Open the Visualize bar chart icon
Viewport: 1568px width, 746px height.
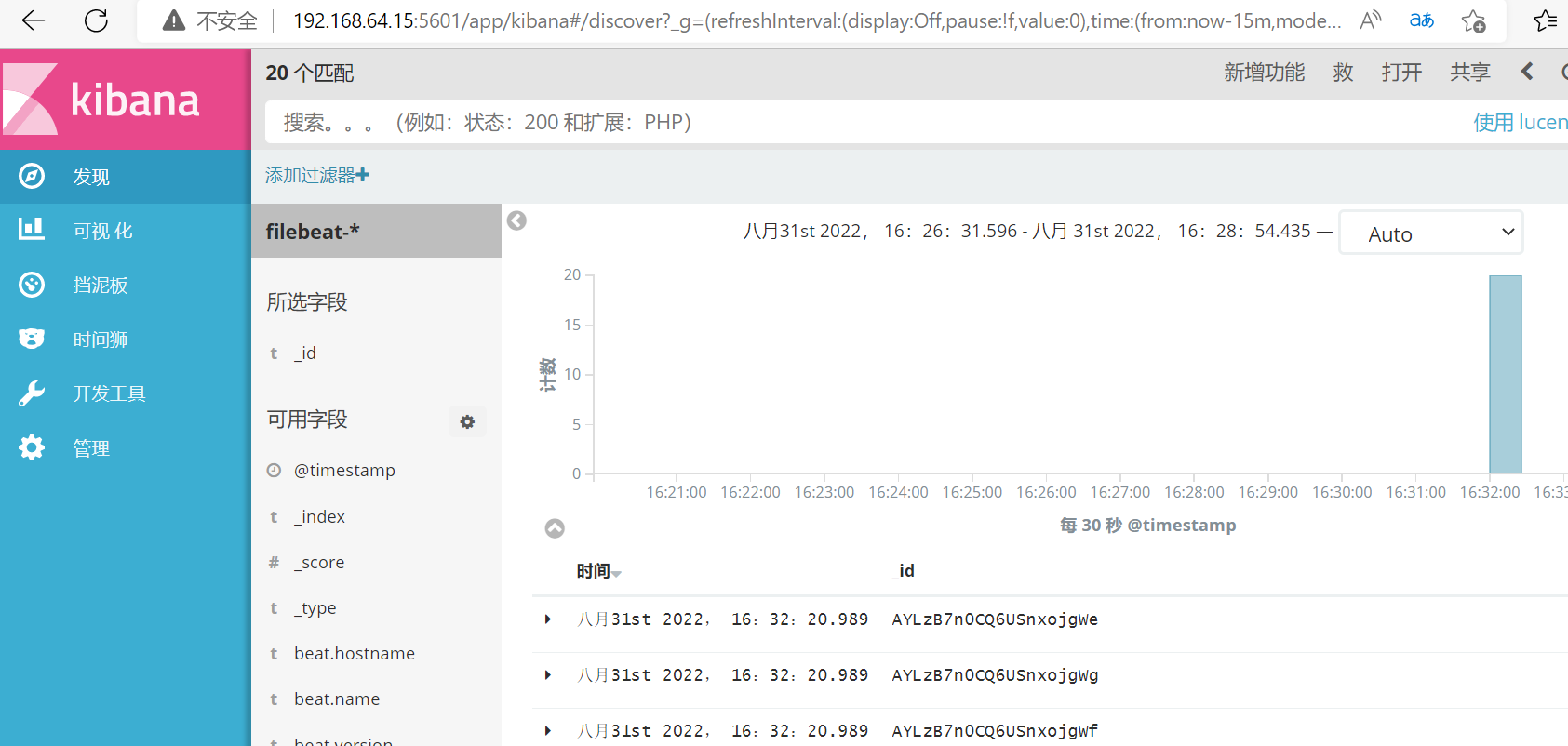(x=32, y=230)
